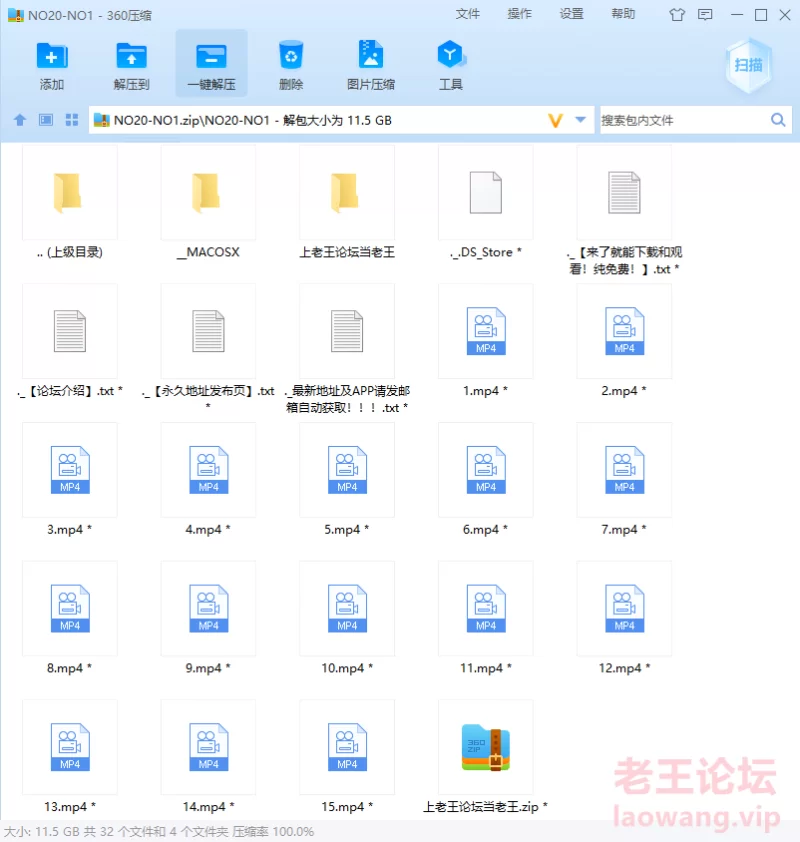Open the 操作 menu
Image resolution: width=800 pixels, height=842 pixels.
point(519,14)
